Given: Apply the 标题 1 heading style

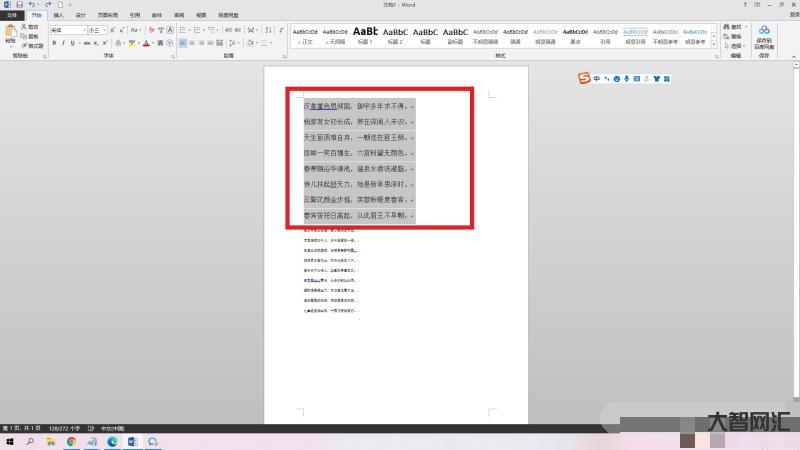Looking at the screenshot, I should coord(363,35).
